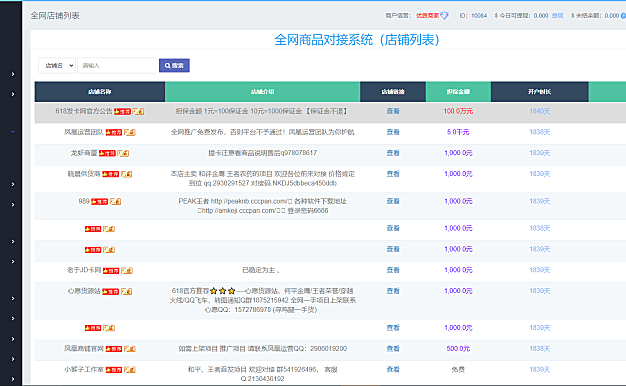Viewport: 626px width, 386px height.
Task: Click the 店铺名称 column header
Action: click(x=100, y=92)
